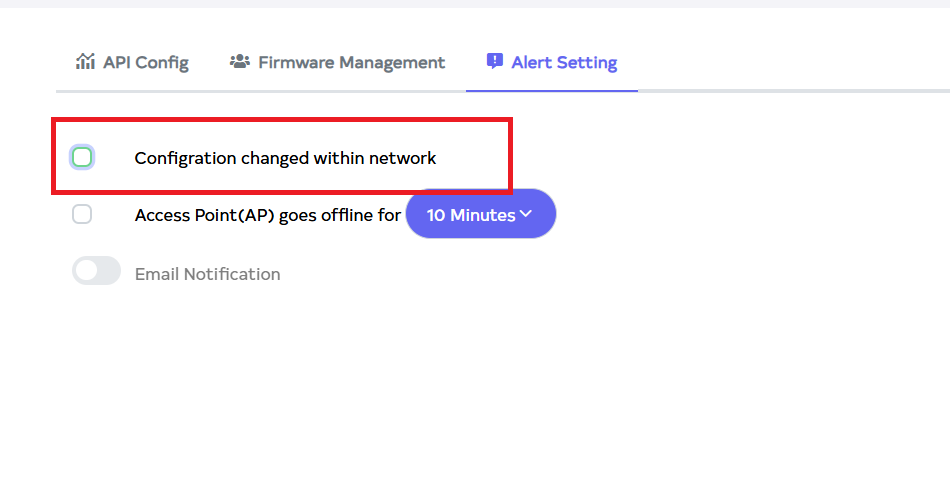Open the 10 Minutes duration dropdown
The image size is (950, 500).
pyautogui.click(x=480, y=214)
